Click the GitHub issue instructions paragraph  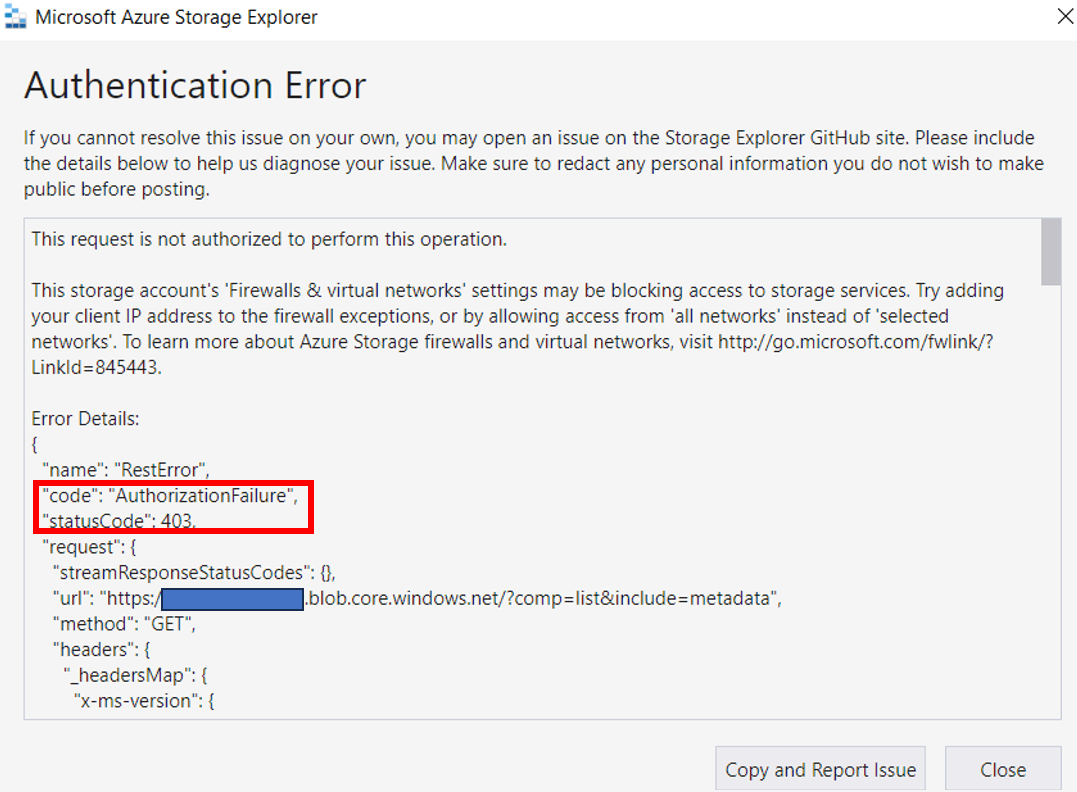point(533,163)
